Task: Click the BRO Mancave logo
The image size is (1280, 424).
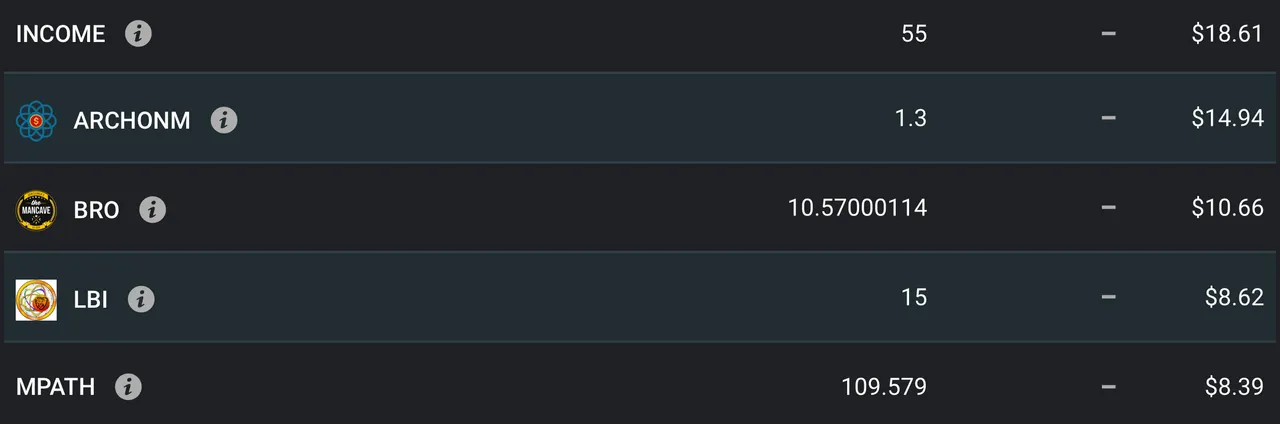Action: [36, 210]
